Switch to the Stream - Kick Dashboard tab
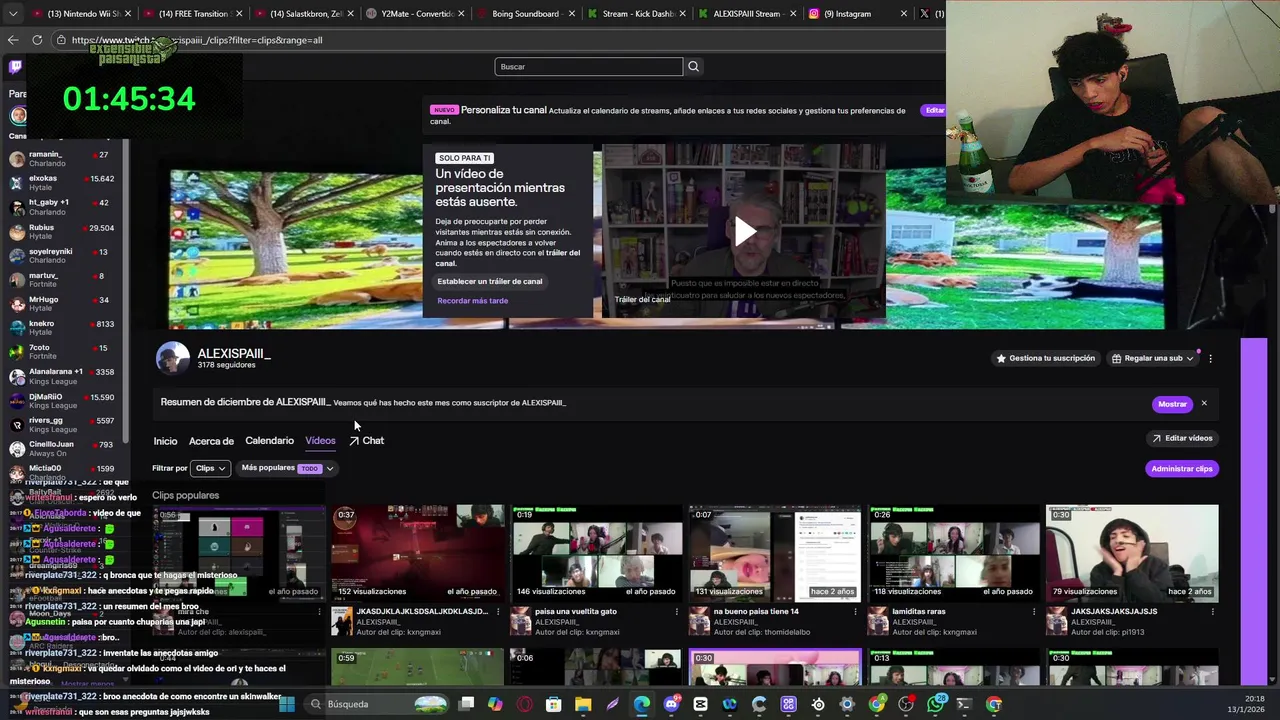This screenshot has width=1280, height=720. pyautogui.click(x=637, y=14)
